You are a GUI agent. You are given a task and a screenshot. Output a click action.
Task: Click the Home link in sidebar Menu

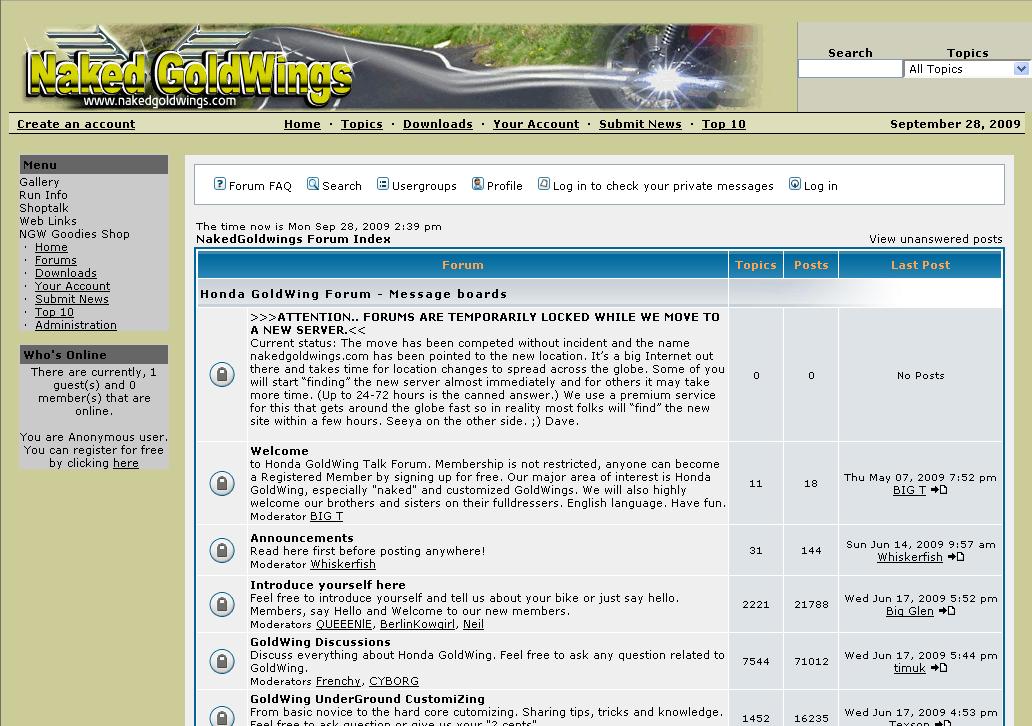point(51,247)
